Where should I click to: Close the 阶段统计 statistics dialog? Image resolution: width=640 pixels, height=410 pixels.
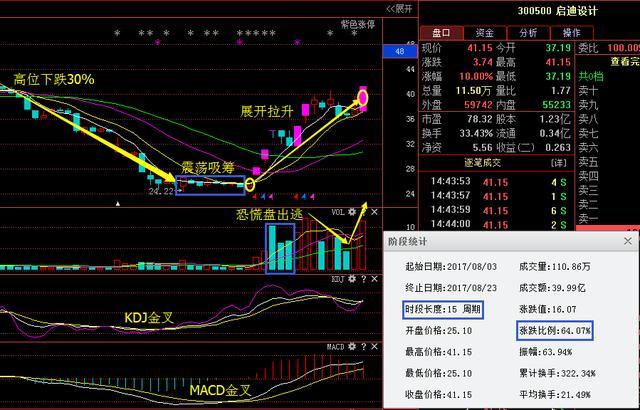628,241
